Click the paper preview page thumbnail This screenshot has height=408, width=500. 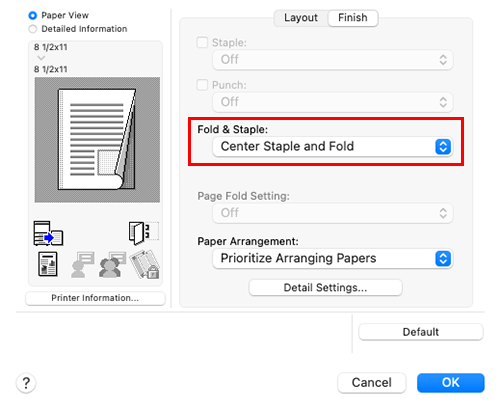click(x=97, y=140)
